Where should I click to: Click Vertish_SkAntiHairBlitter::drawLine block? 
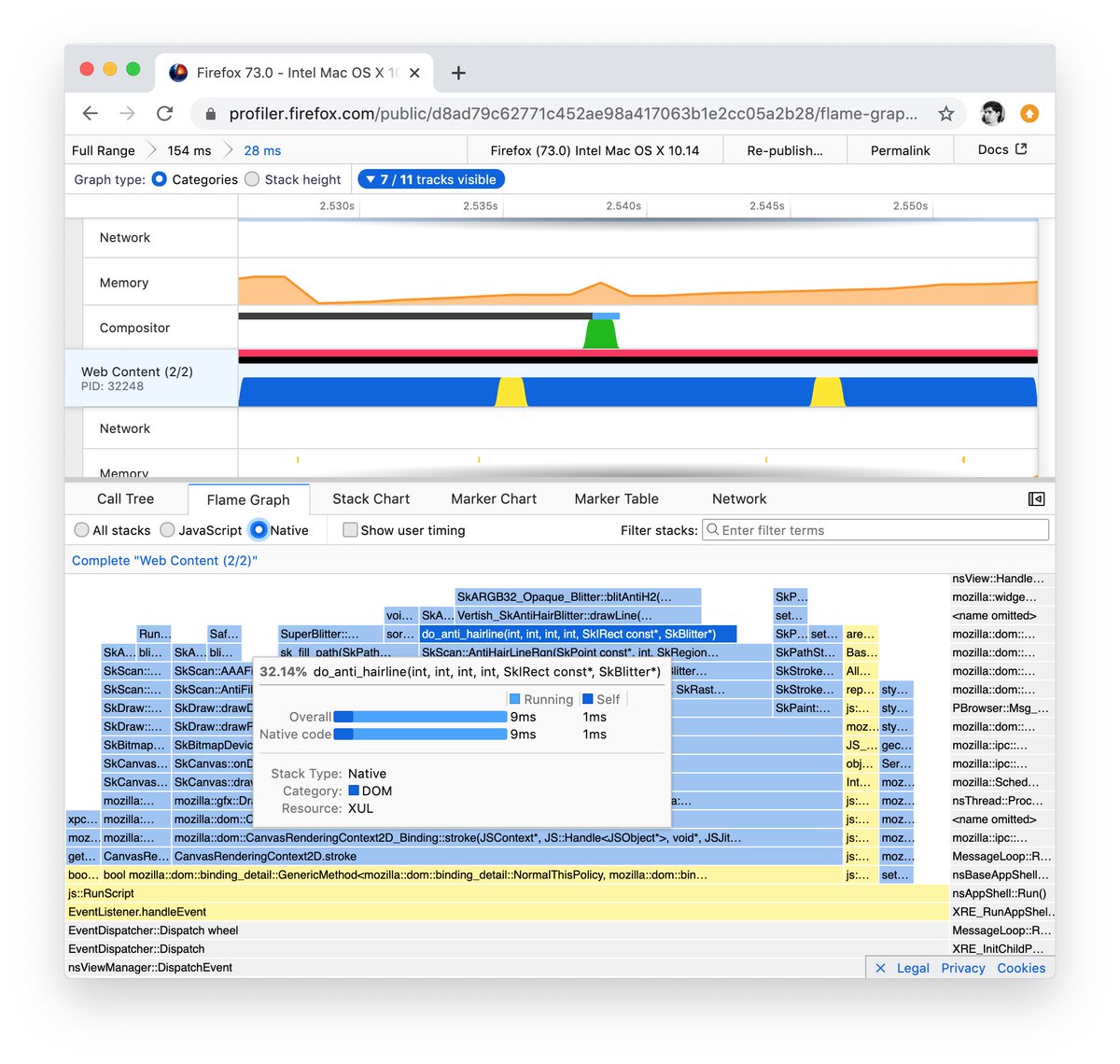578,615
